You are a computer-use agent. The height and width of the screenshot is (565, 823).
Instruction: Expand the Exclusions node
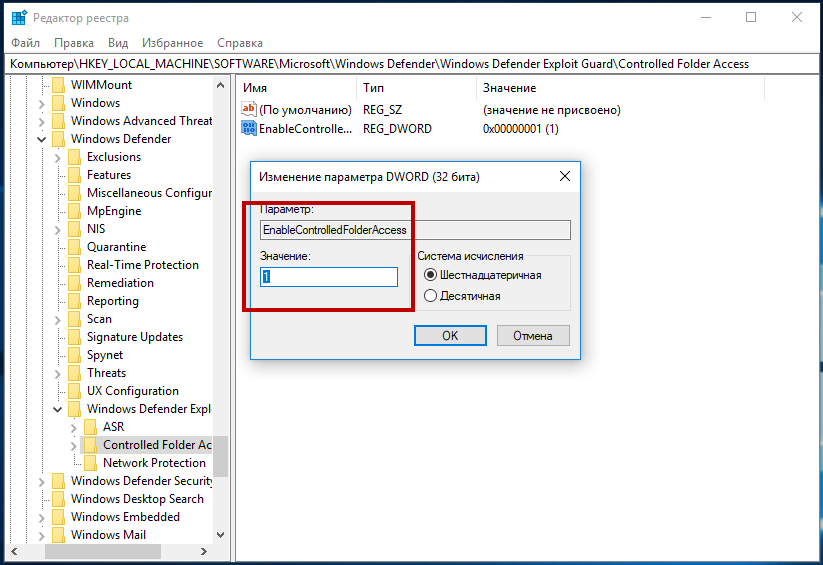tap(58, 158)
